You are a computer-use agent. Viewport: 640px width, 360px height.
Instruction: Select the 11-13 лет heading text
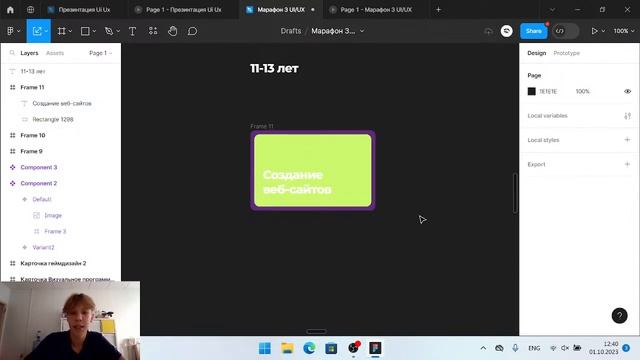pos(274,68)
